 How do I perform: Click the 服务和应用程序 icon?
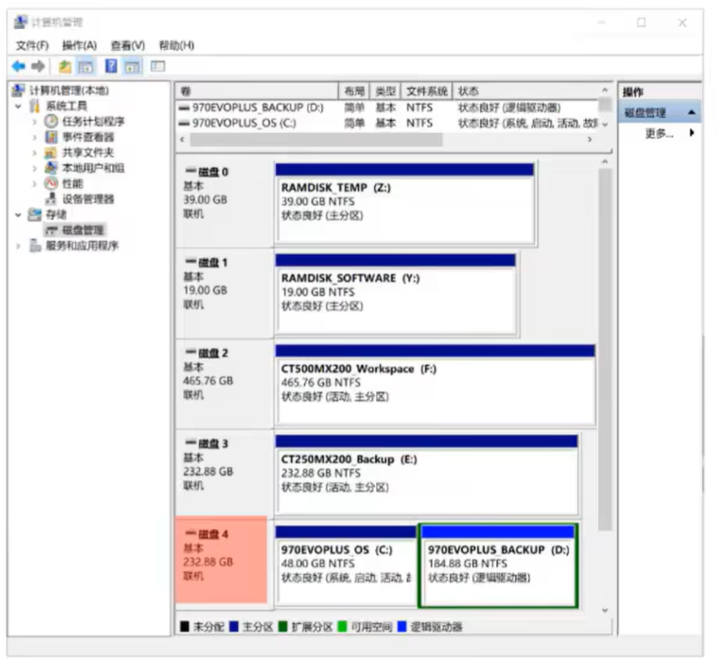tap(35, 246)
